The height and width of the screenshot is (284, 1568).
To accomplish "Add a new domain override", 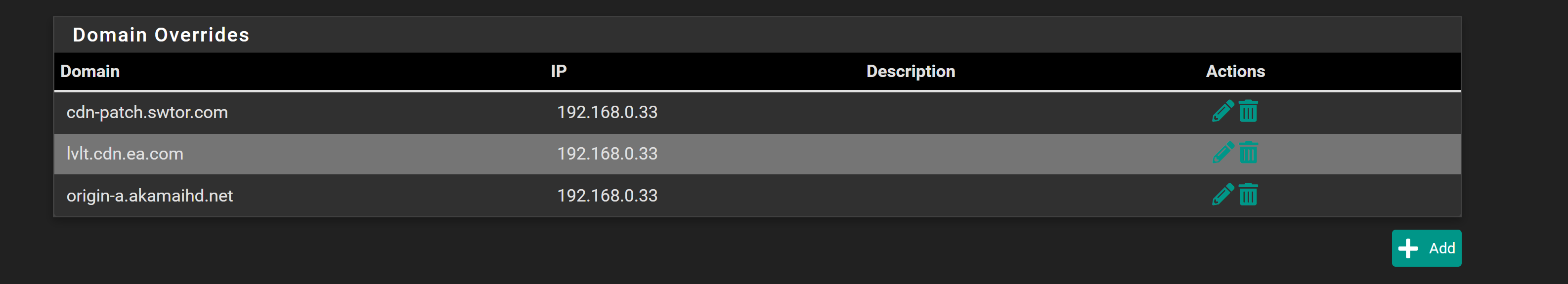I will tap(1426, 248).
